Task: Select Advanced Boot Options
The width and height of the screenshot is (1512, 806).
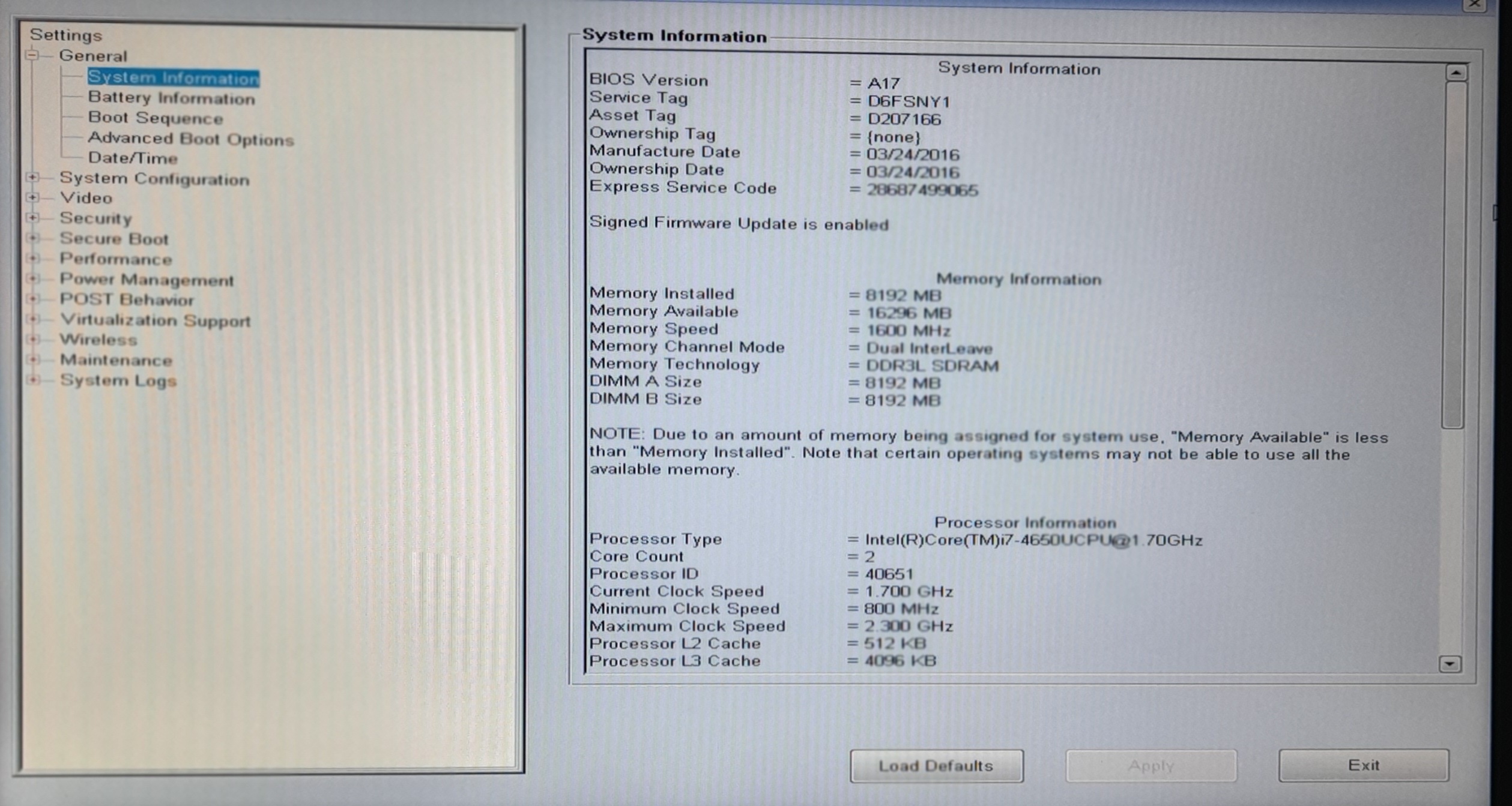Action: click(x=190, y=139)
